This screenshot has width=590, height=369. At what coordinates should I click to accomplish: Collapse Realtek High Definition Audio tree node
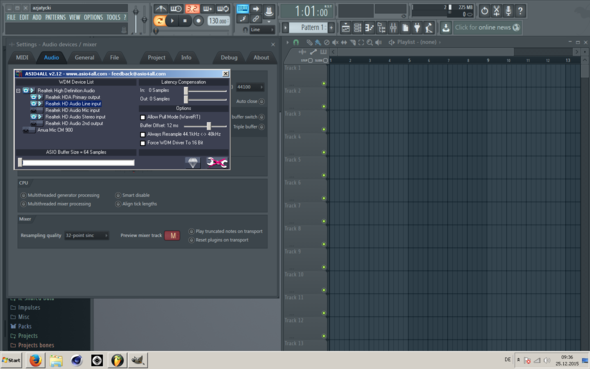click(18, 91)
